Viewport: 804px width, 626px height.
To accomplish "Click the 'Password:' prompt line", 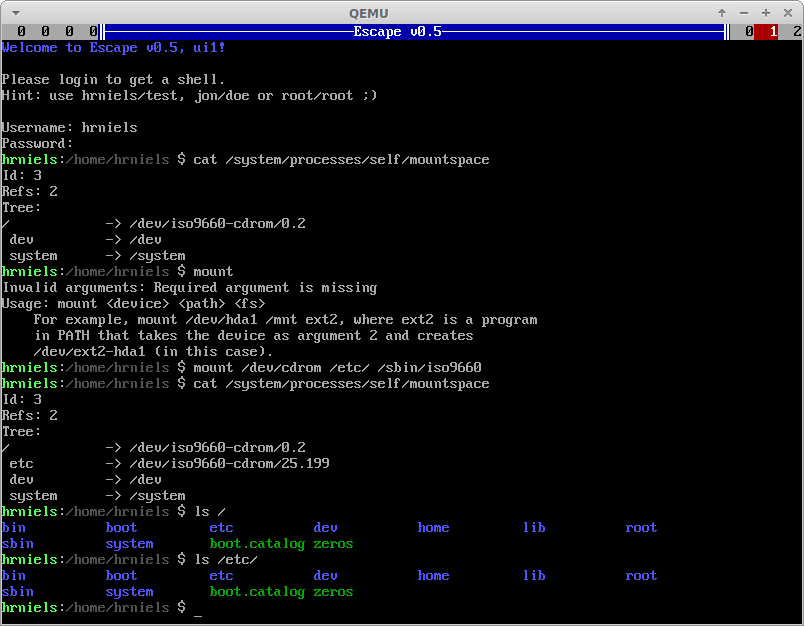I will (x=37, y=144).
